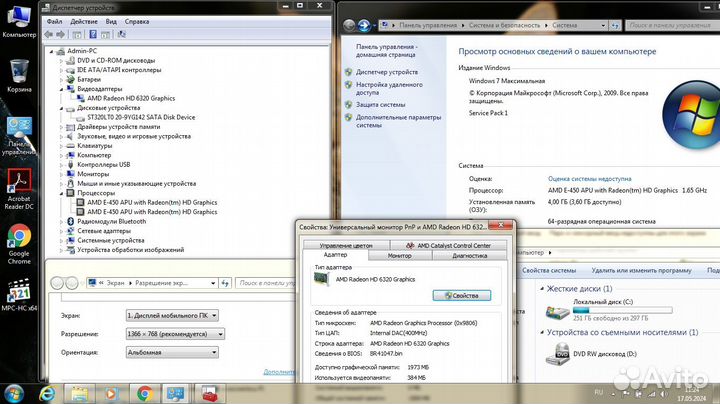Open the Вид menu in Device Manager
This screenshot has height=404, width=720.
coord(111,22)
